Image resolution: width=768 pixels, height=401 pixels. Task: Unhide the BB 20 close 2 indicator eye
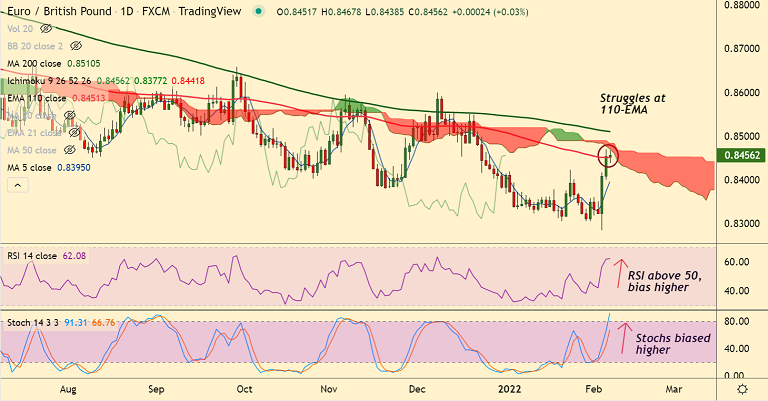pyautogui.click(x=75, y=46)
